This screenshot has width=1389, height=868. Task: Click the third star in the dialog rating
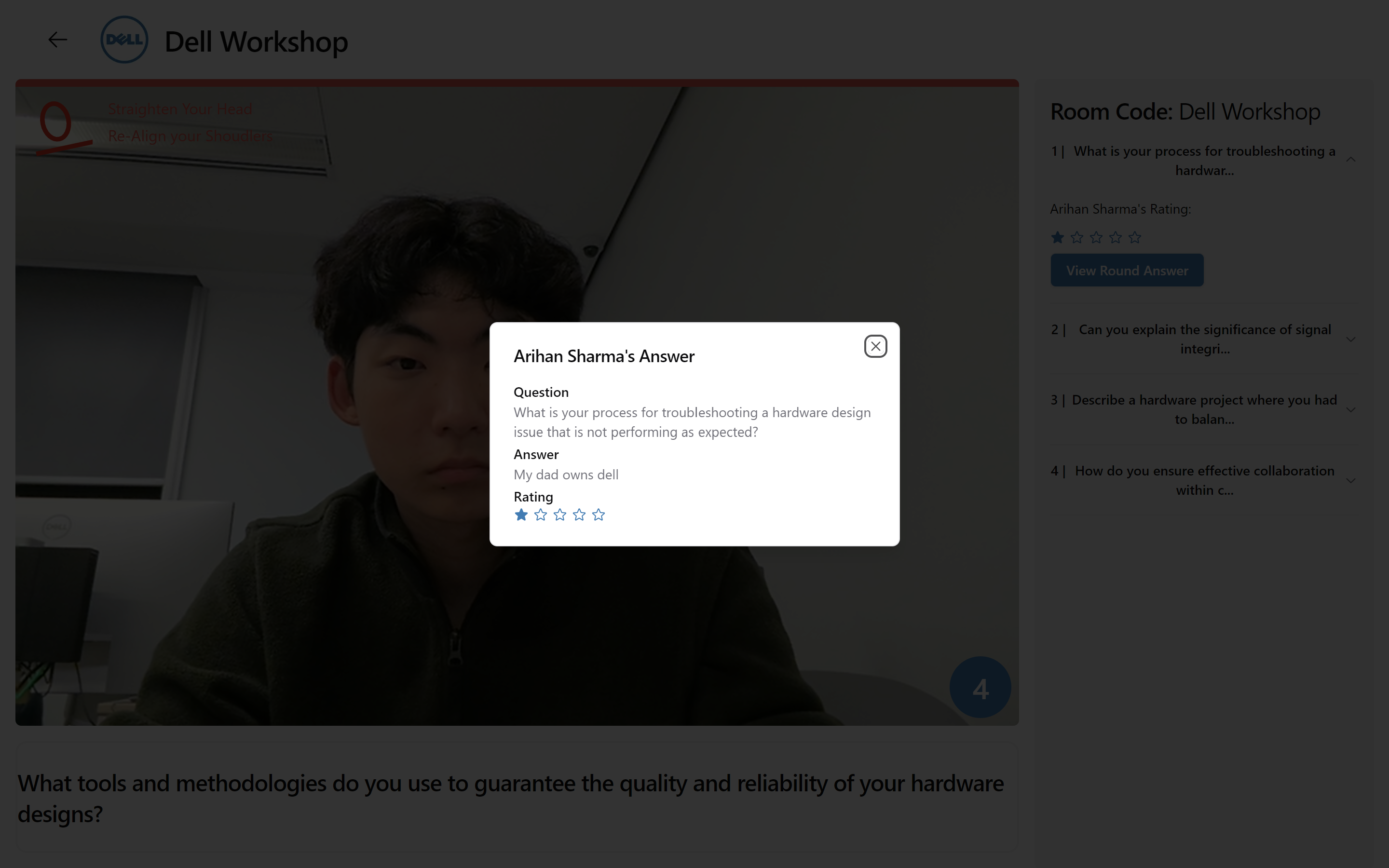(559, 515)
